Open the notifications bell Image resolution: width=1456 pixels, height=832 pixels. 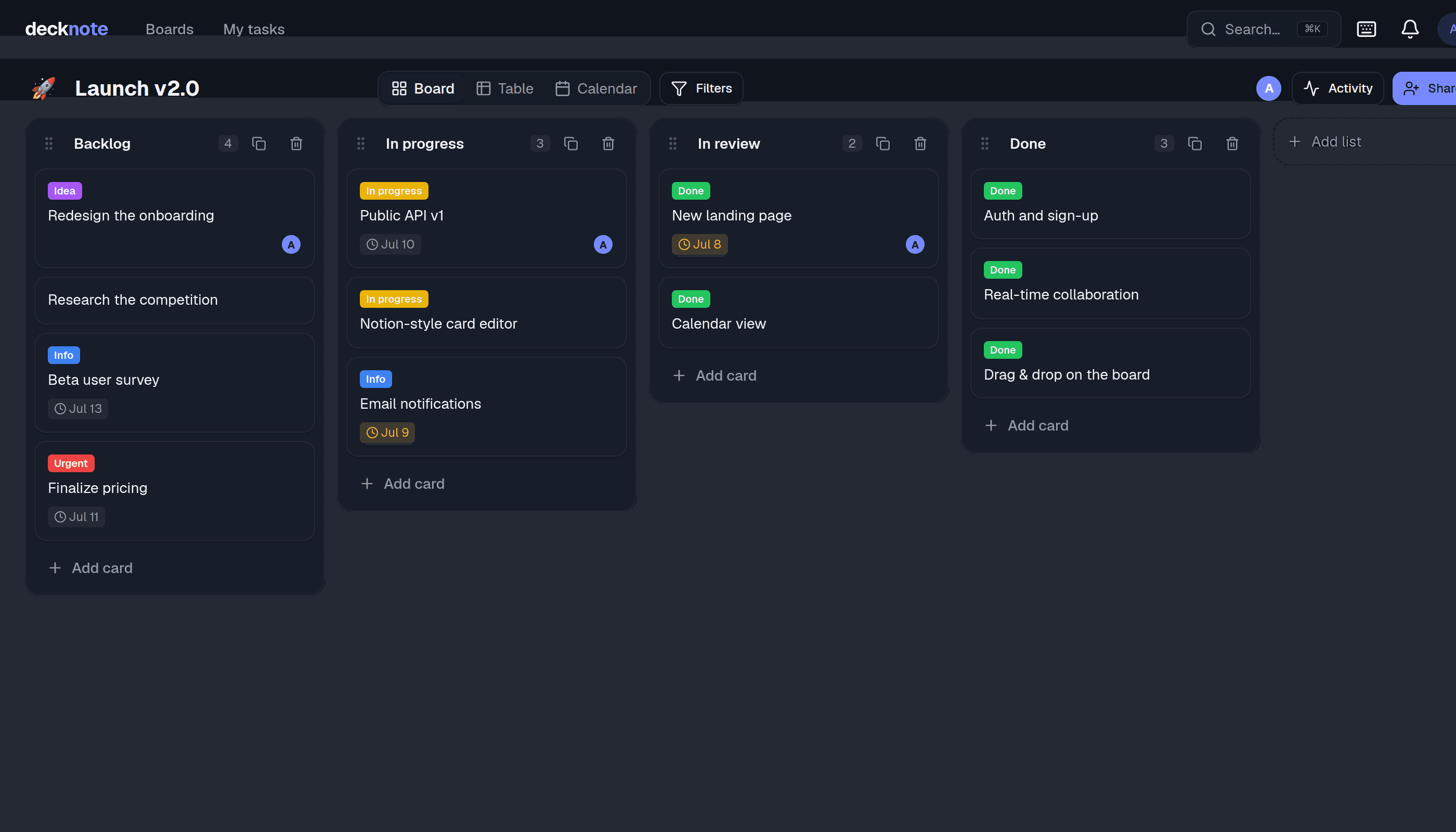tap(1410, 29)
